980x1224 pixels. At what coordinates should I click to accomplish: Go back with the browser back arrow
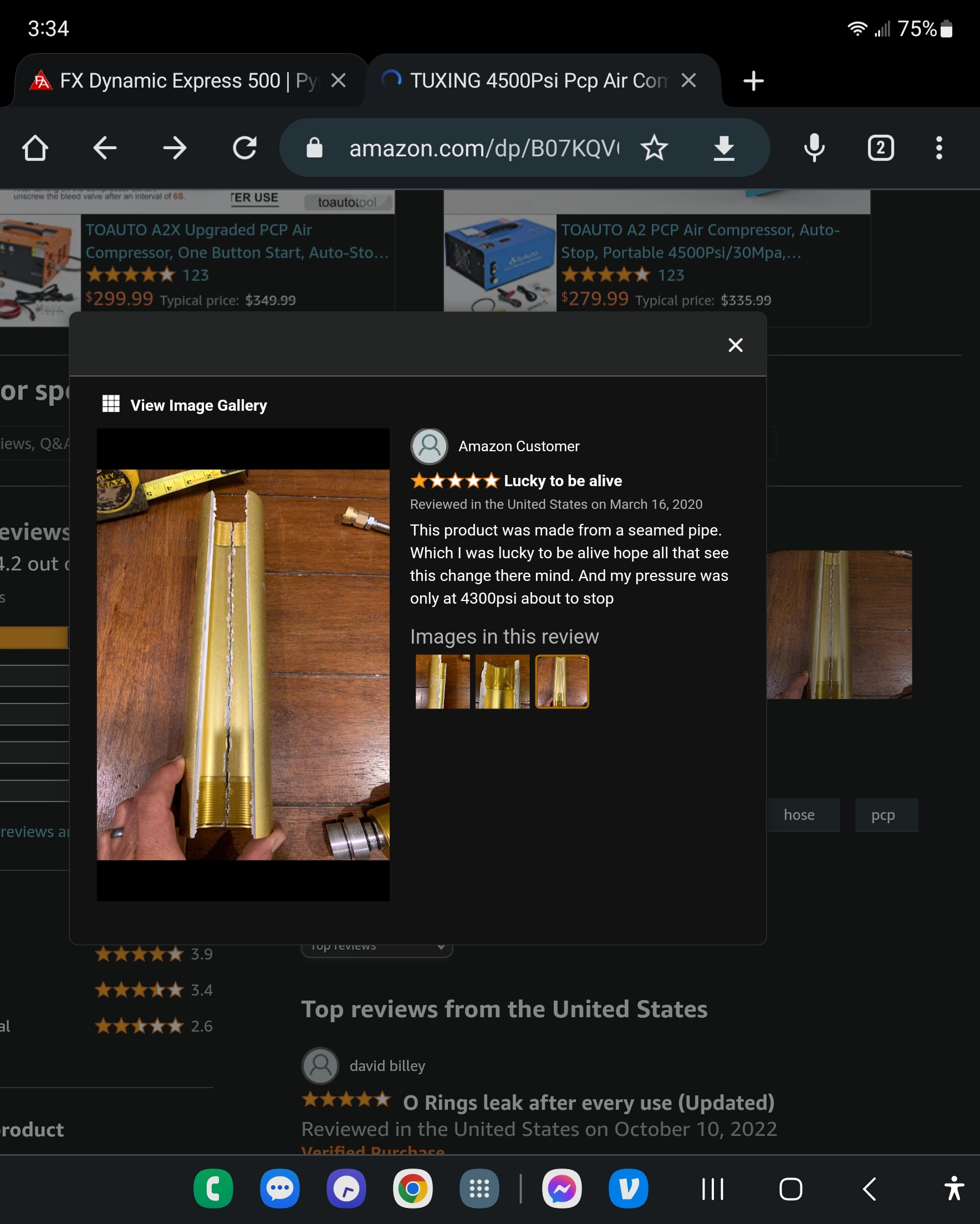[x=104, y=148]
